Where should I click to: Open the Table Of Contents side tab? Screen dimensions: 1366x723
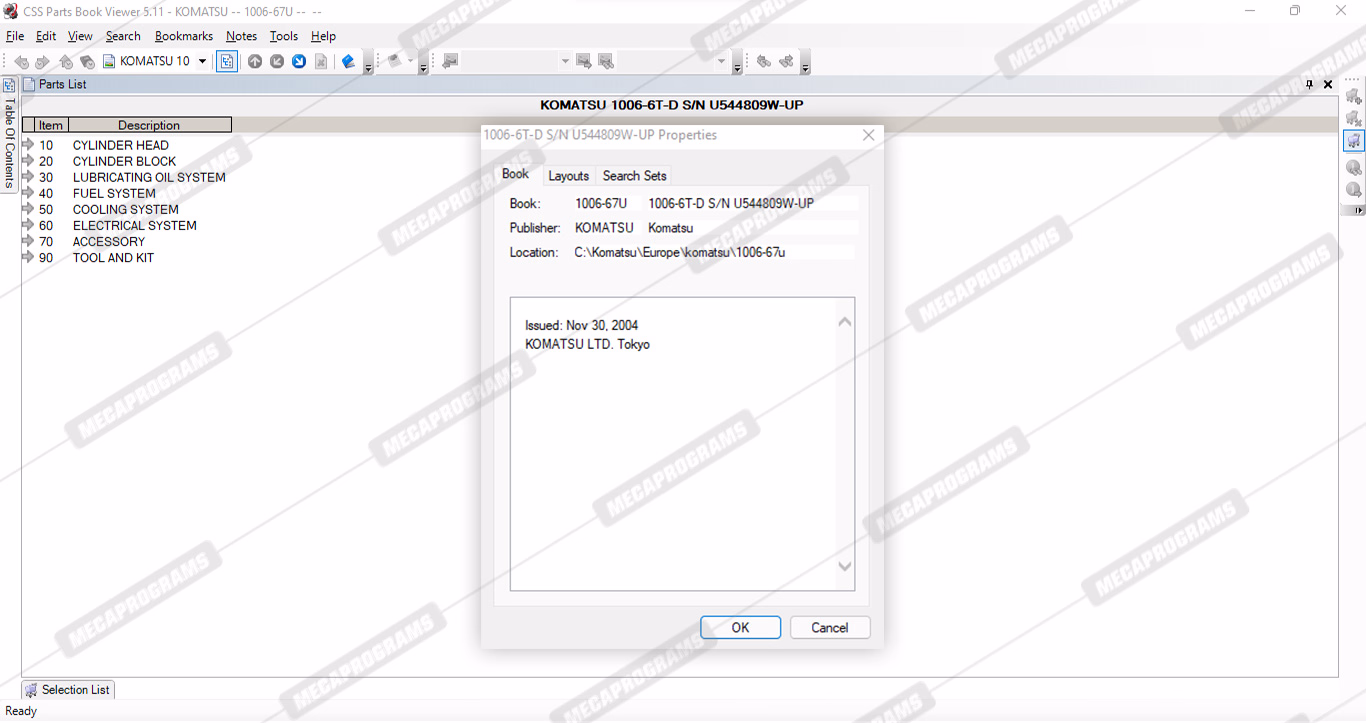point(9,140)
